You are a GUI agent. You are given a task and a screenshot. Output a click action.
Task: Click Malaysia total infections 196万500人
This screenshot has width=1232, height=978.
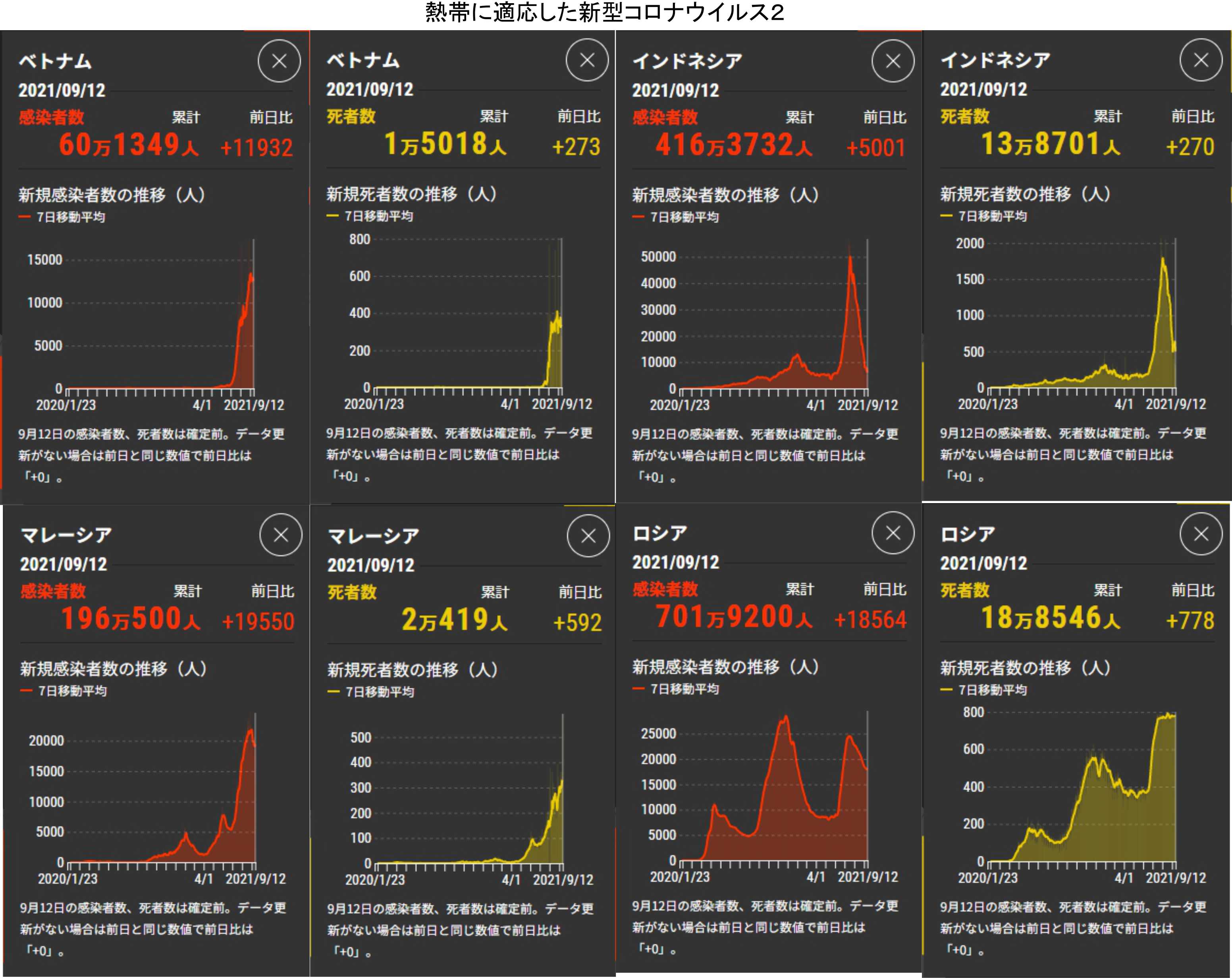pos(130,619)
